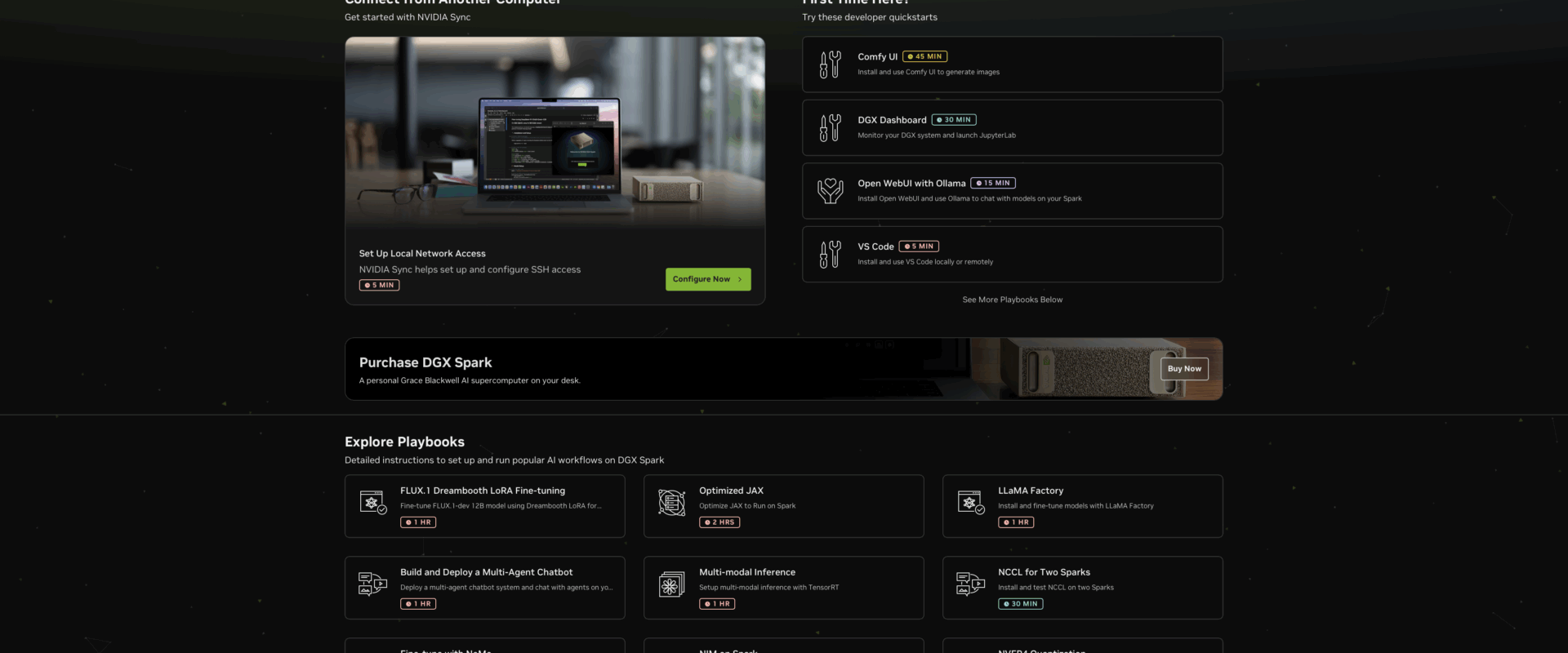Click the VS Code tools icon
Viewport: 1568px width, 653px height.
(830, 254)
